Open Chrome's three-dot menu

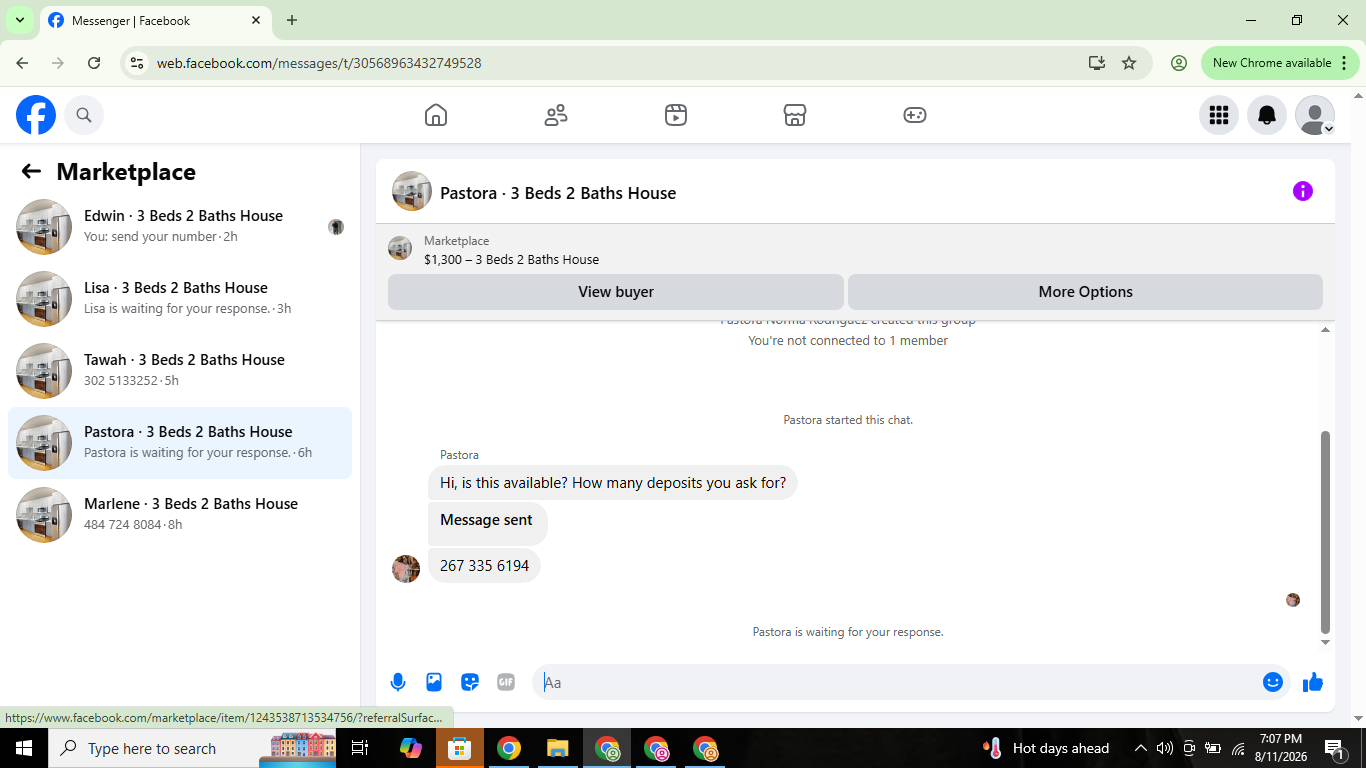tap(1344, 63)
